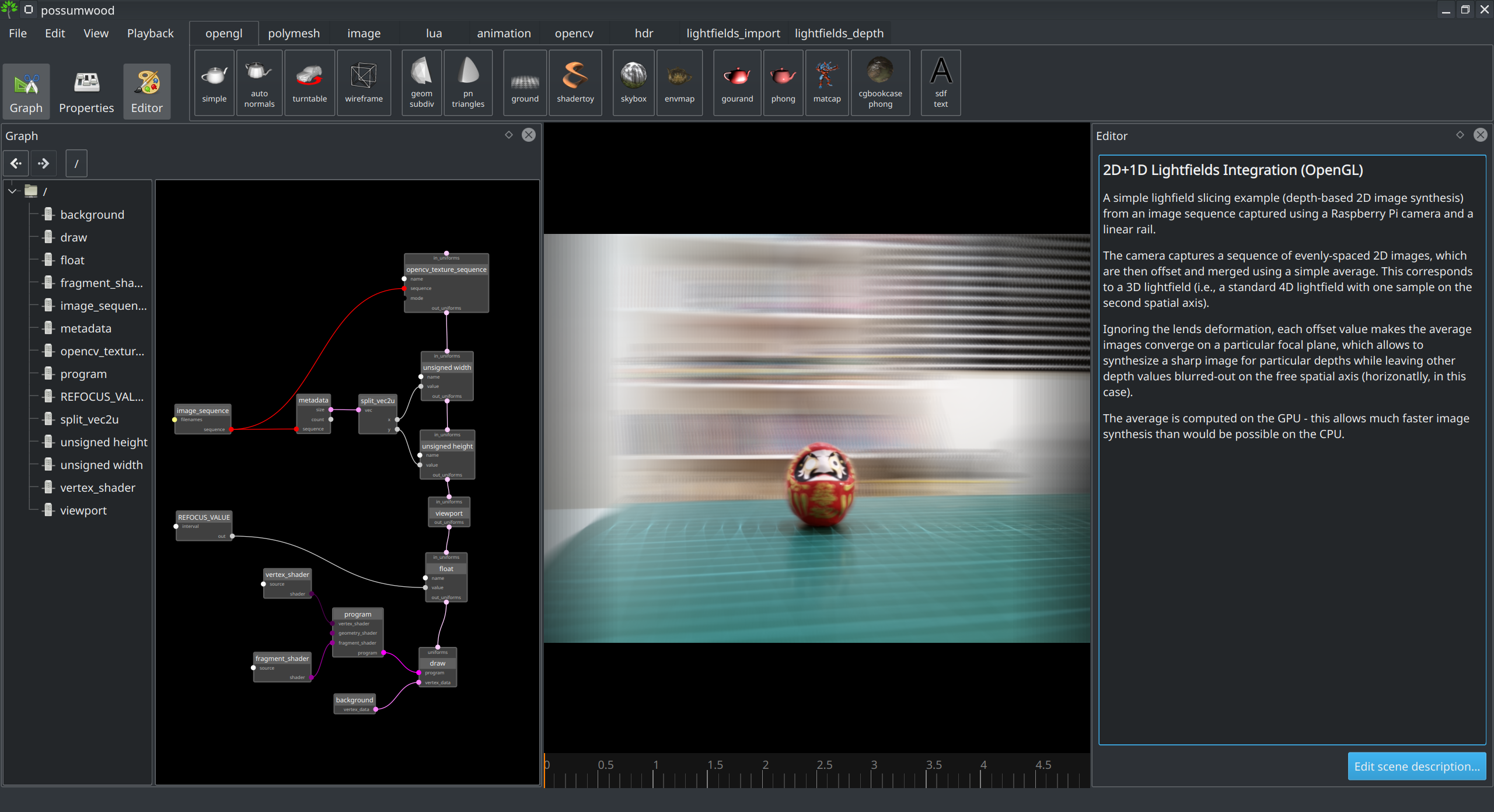Toggle the Editor panel button
Screen dimensions: 1494x812
147,92
